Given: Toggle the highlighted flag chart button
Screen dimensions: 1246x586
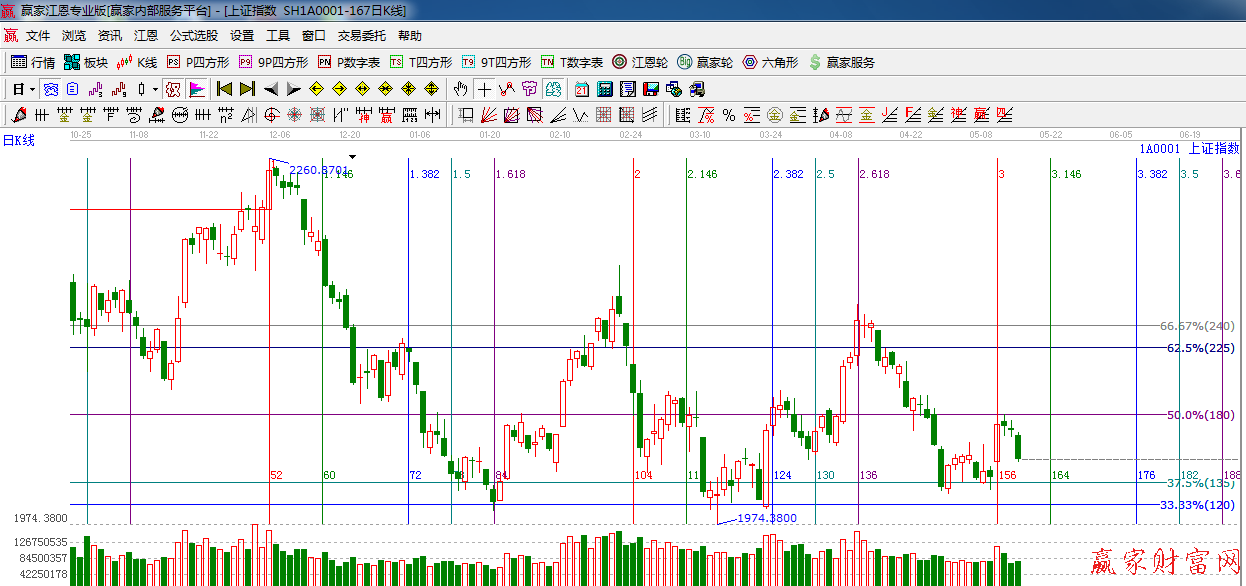Looking at the screenshot, I should tap(196, 89).
